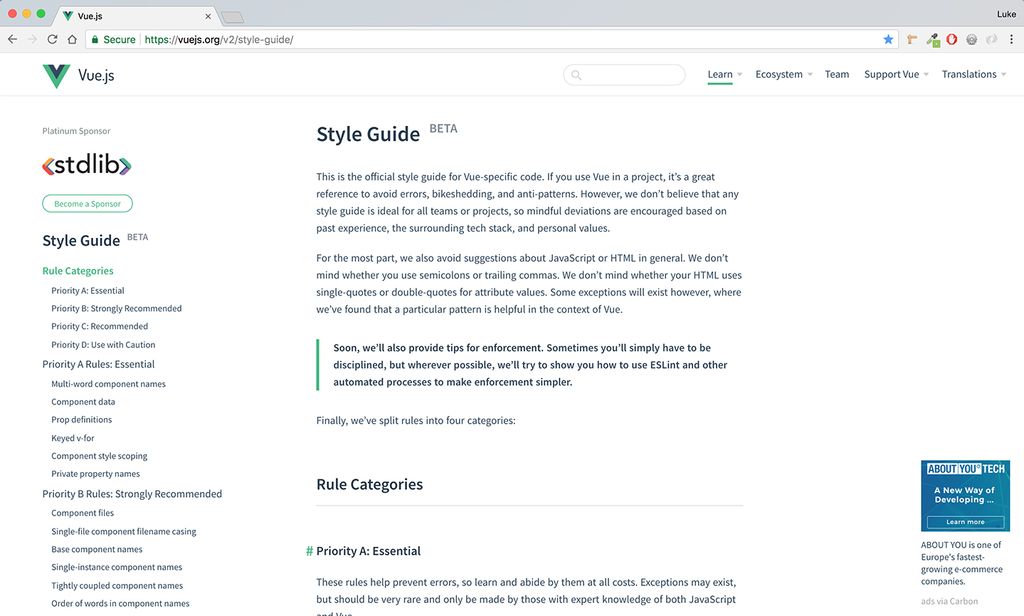Screen dimensions: 1024x616
Task: Switch to the Vue.js browser tab
Action: [x=110, y=15]
